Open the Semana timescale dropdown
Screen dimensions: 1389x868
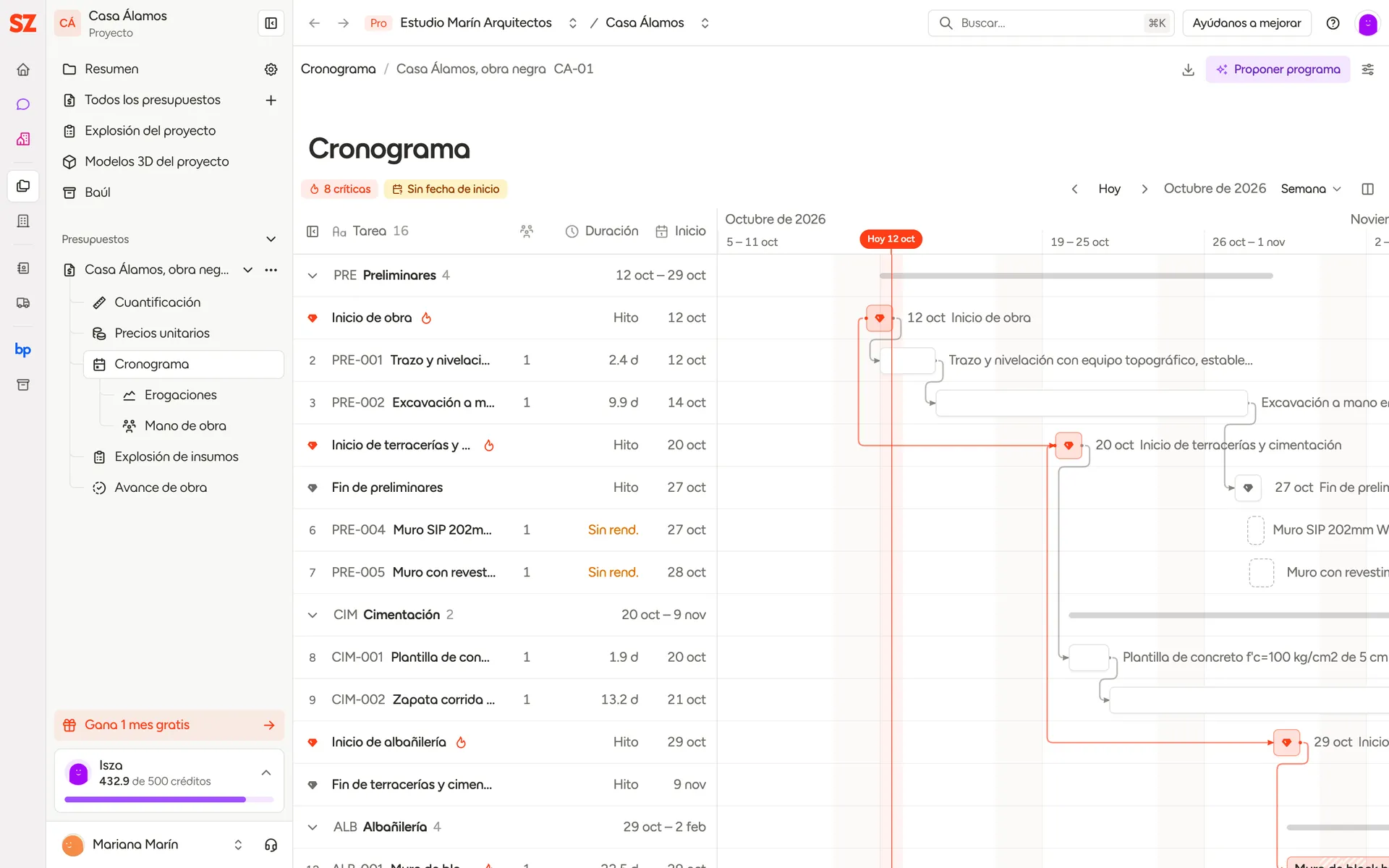[x=1311, y=189]
